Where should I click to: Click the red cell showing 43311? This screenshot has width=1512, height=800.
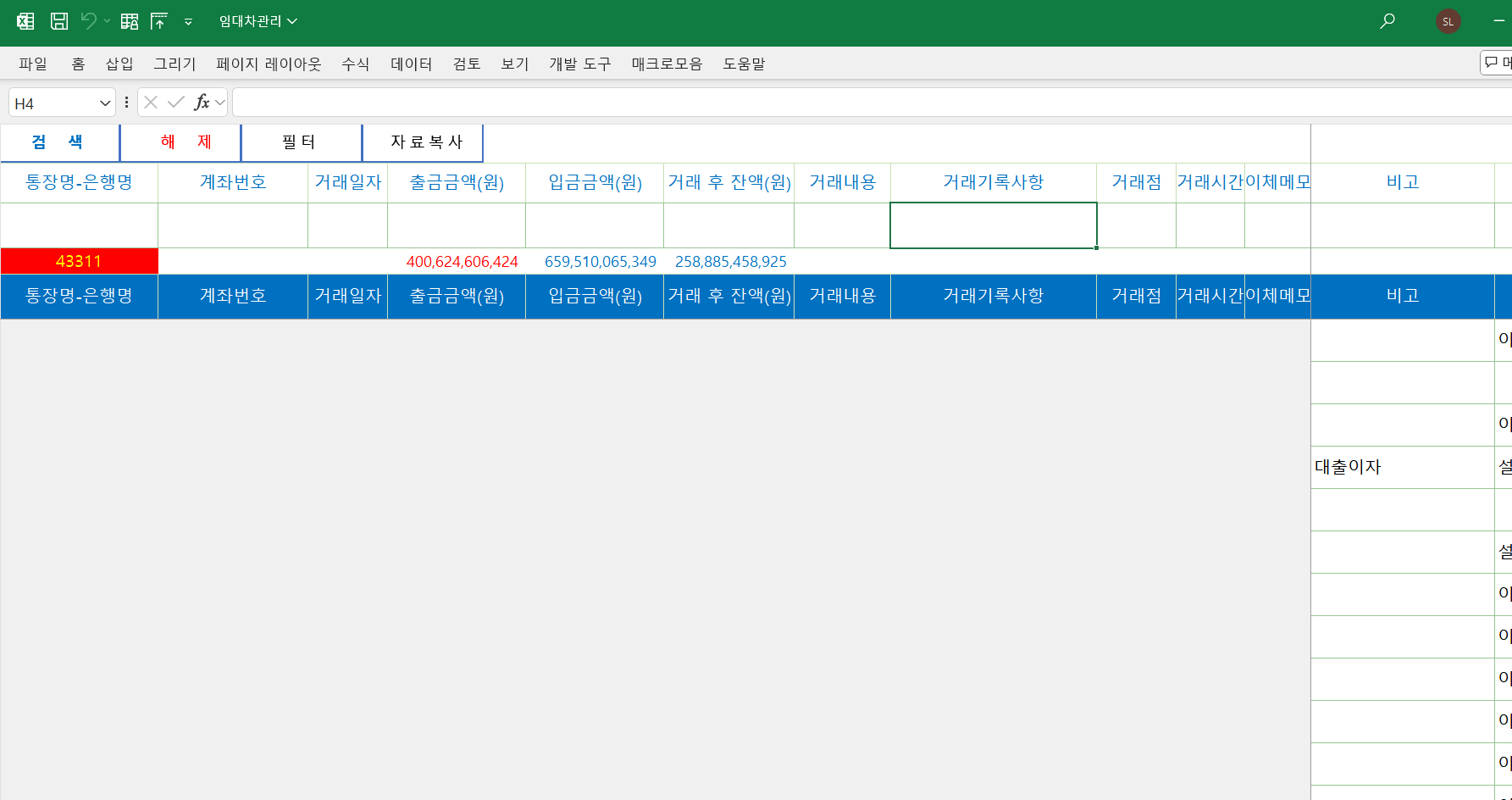pos(79,261)
